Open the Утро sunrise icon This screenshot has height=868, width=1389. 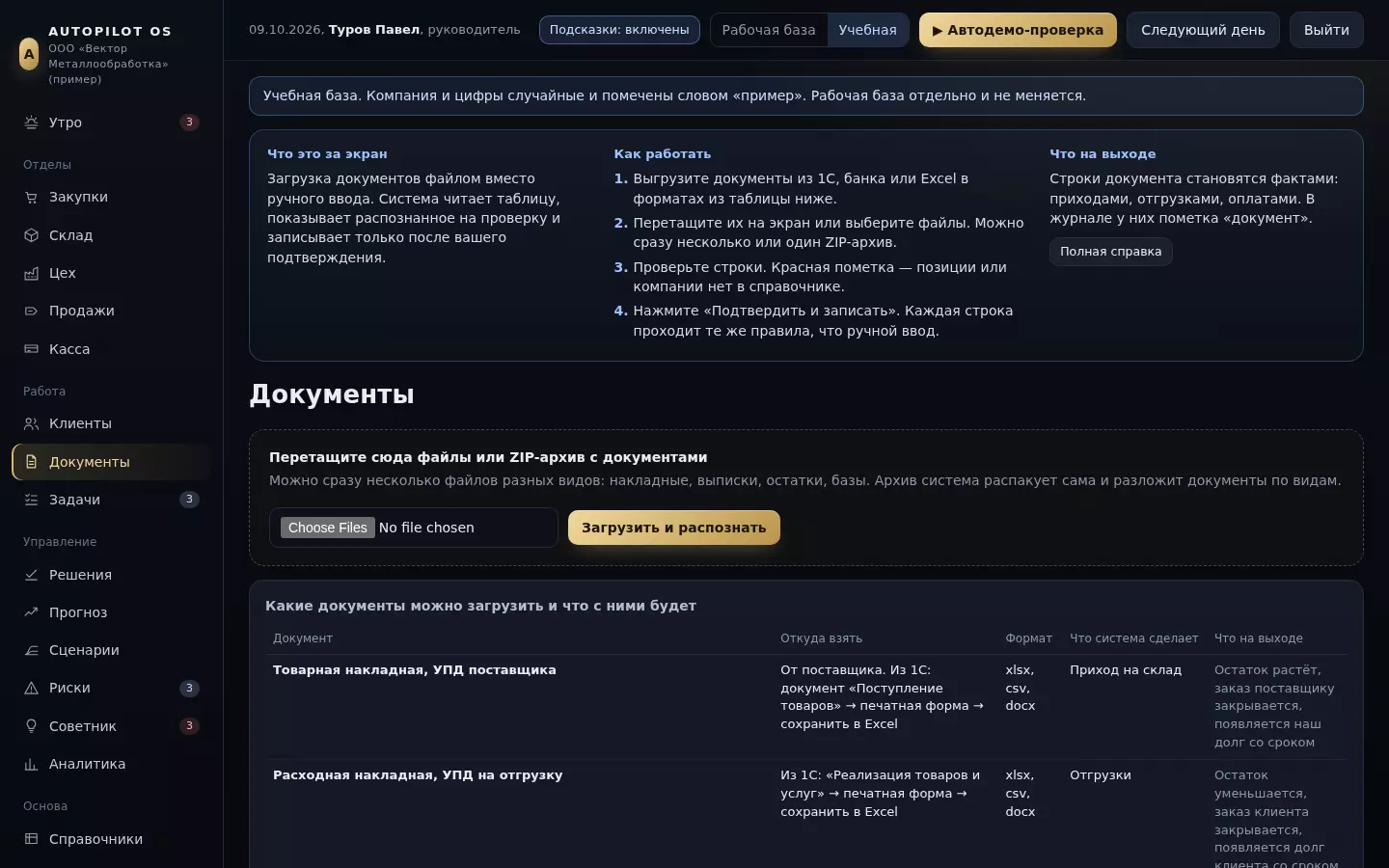(31, 122)
